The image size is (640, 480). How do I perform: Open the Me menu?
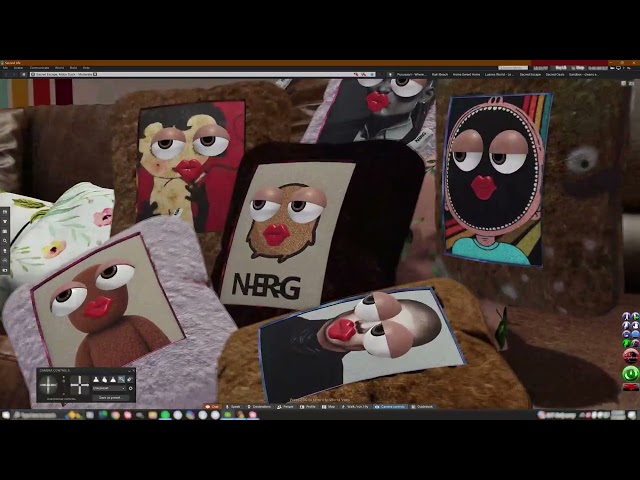[x=5, y=68]
